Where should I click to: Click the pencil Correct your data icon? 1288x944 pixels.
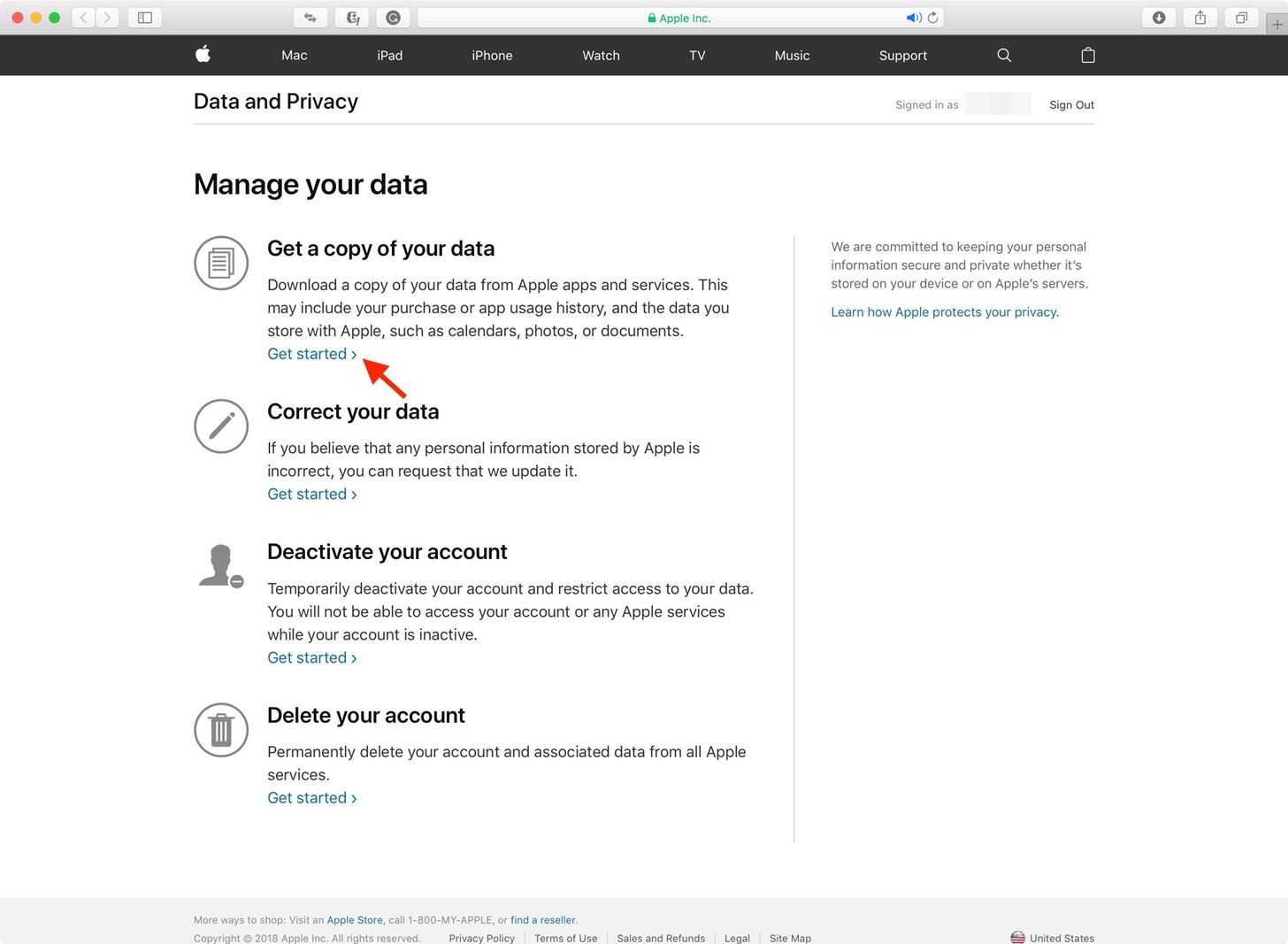(221, 426)
